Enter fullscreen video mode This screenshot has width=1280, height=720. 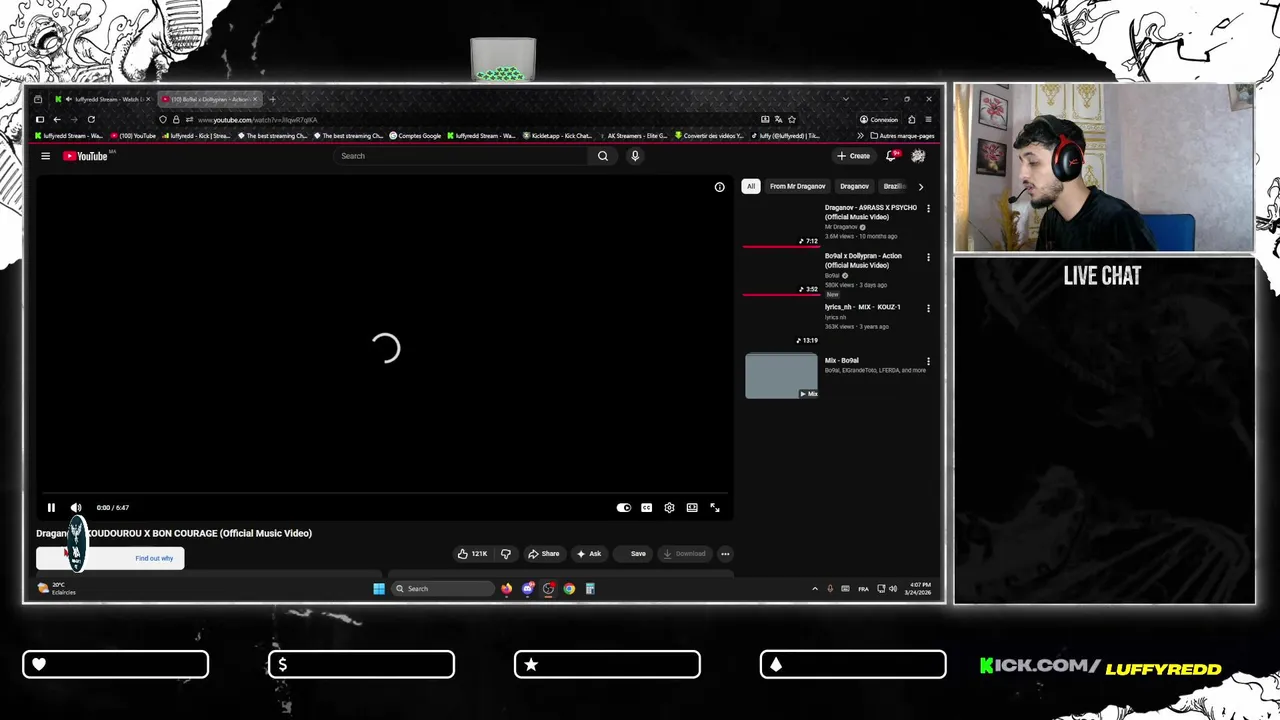[x=715, y=508]
